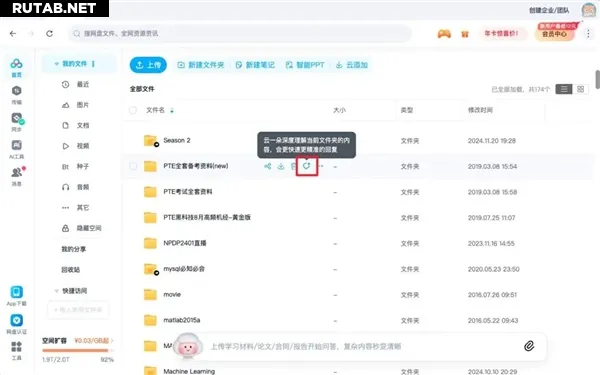Open more actions for PTE全套备考资料(new) row

pos(321,166)
